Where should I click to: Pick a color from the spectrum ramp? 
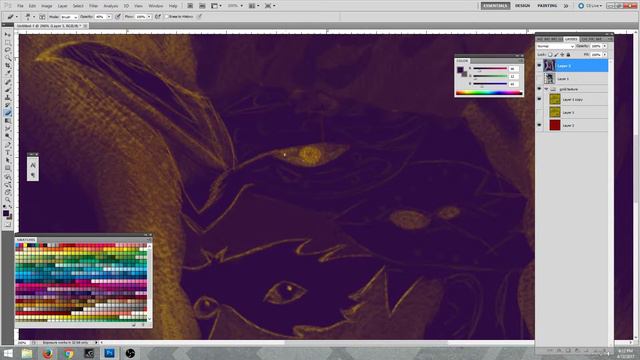(489, 93)
